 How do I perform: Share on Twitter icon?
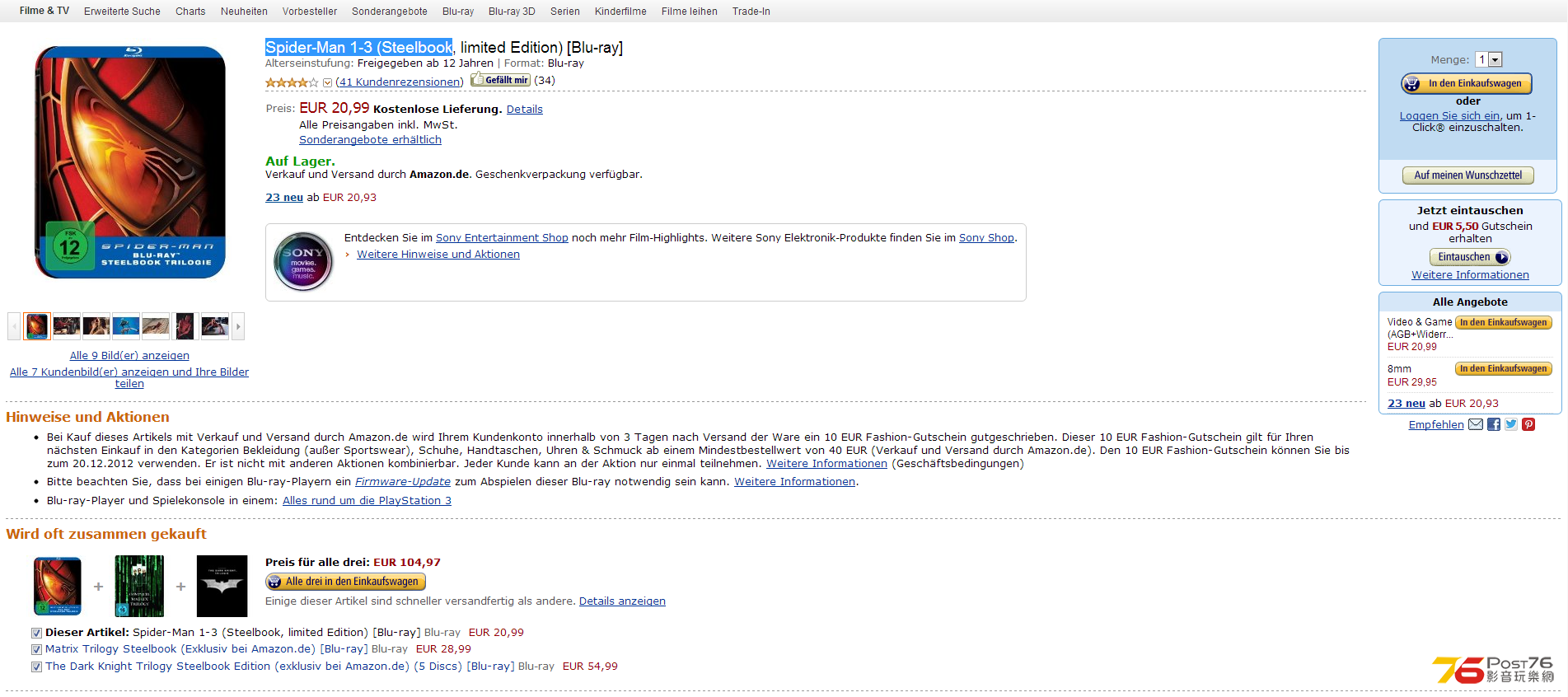coord(1510,424)
